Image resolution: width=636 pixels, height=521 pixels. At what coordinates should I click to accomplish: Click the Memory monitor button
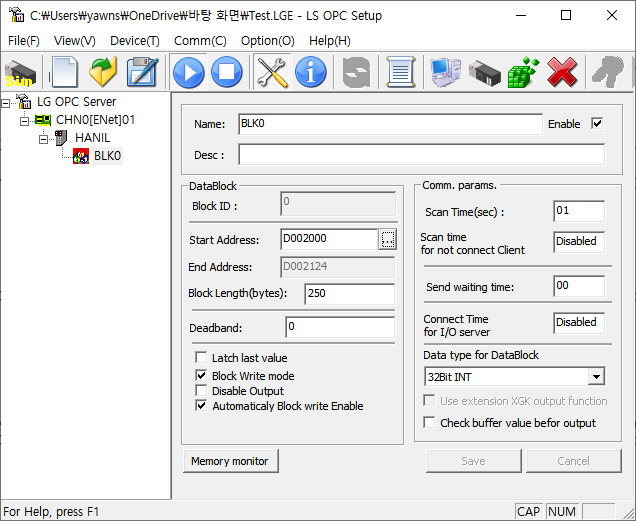tap(230, 461)
